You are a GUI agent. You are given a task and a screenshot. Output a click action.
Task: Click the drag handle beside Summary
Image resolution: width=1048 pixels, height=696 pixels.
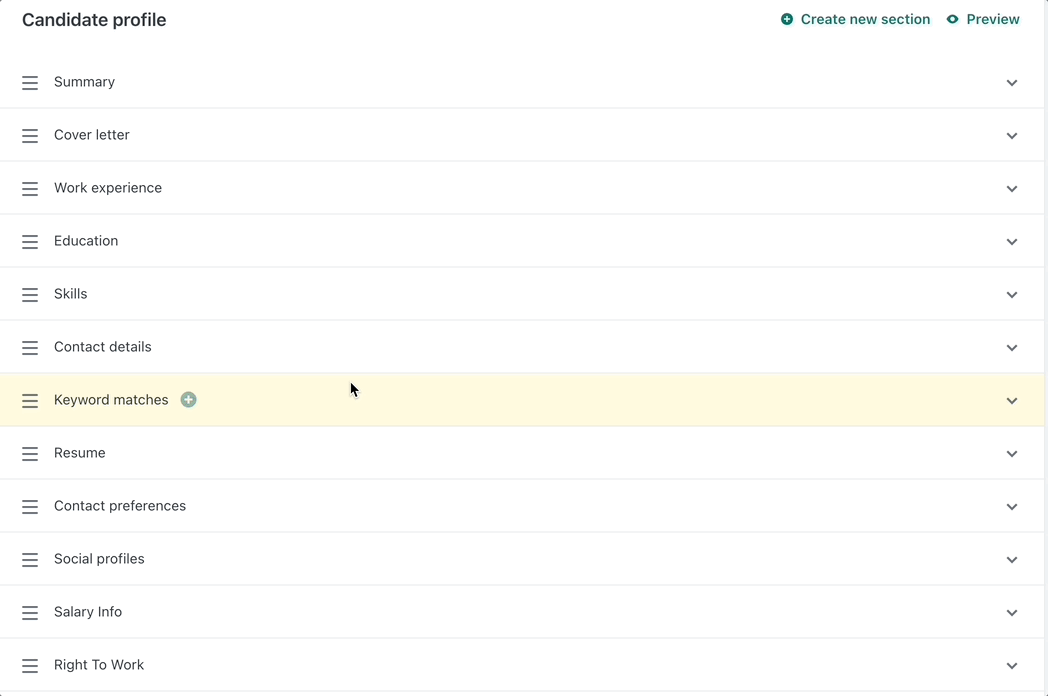coord(29,82)
